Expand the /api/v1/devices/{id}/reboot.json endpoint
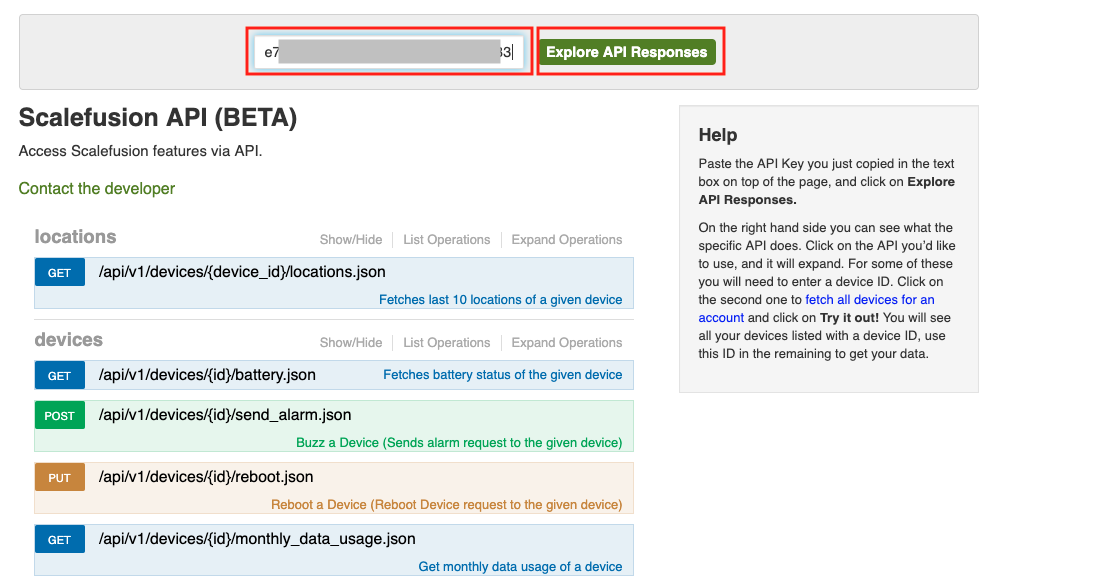Screen dimensions: 1101x578 pyautogui.click(x=206, y=477)
